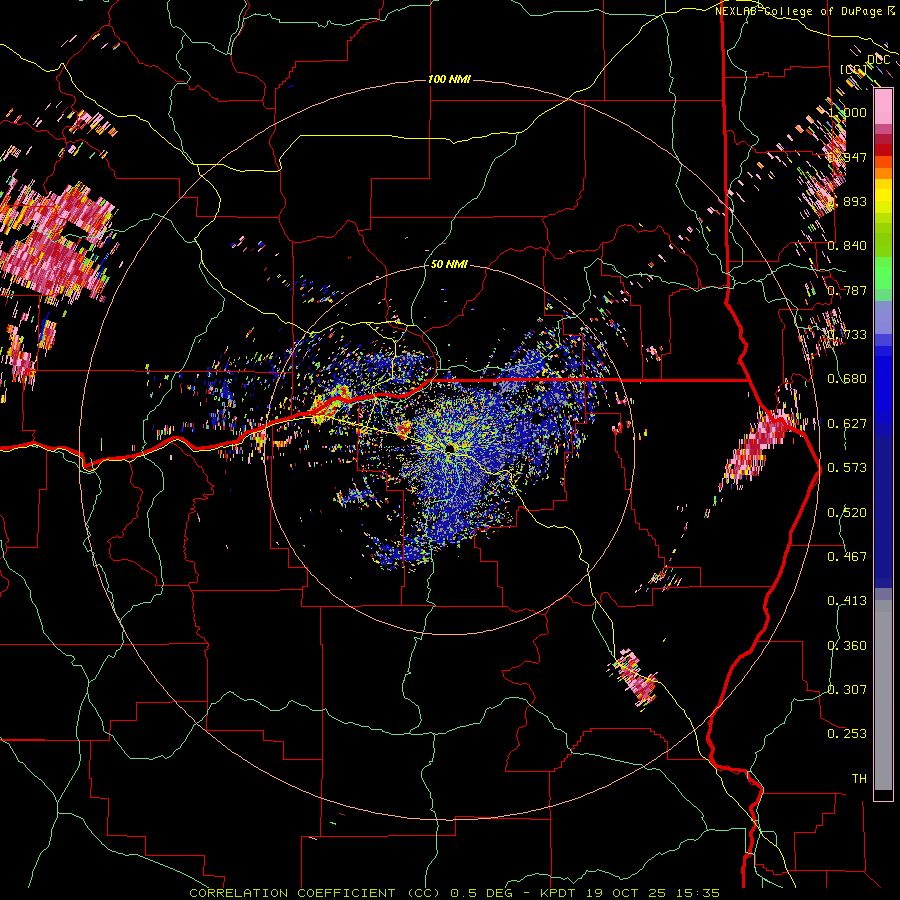This screenshot has width=900, height=900.
Task: Click the 100 NMI range ring label
Action: click(449, 79)
